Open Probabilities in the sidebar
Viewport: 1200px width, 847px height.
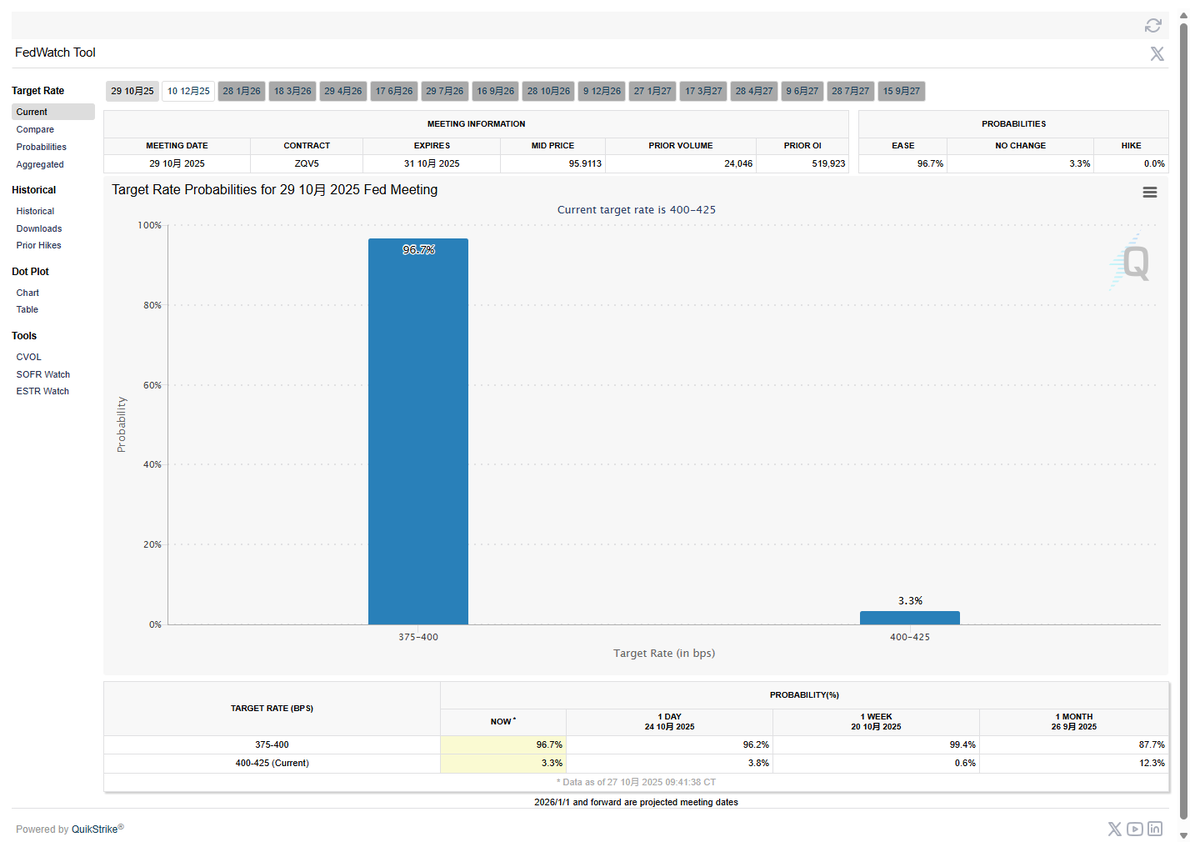[x=41, y=147]
